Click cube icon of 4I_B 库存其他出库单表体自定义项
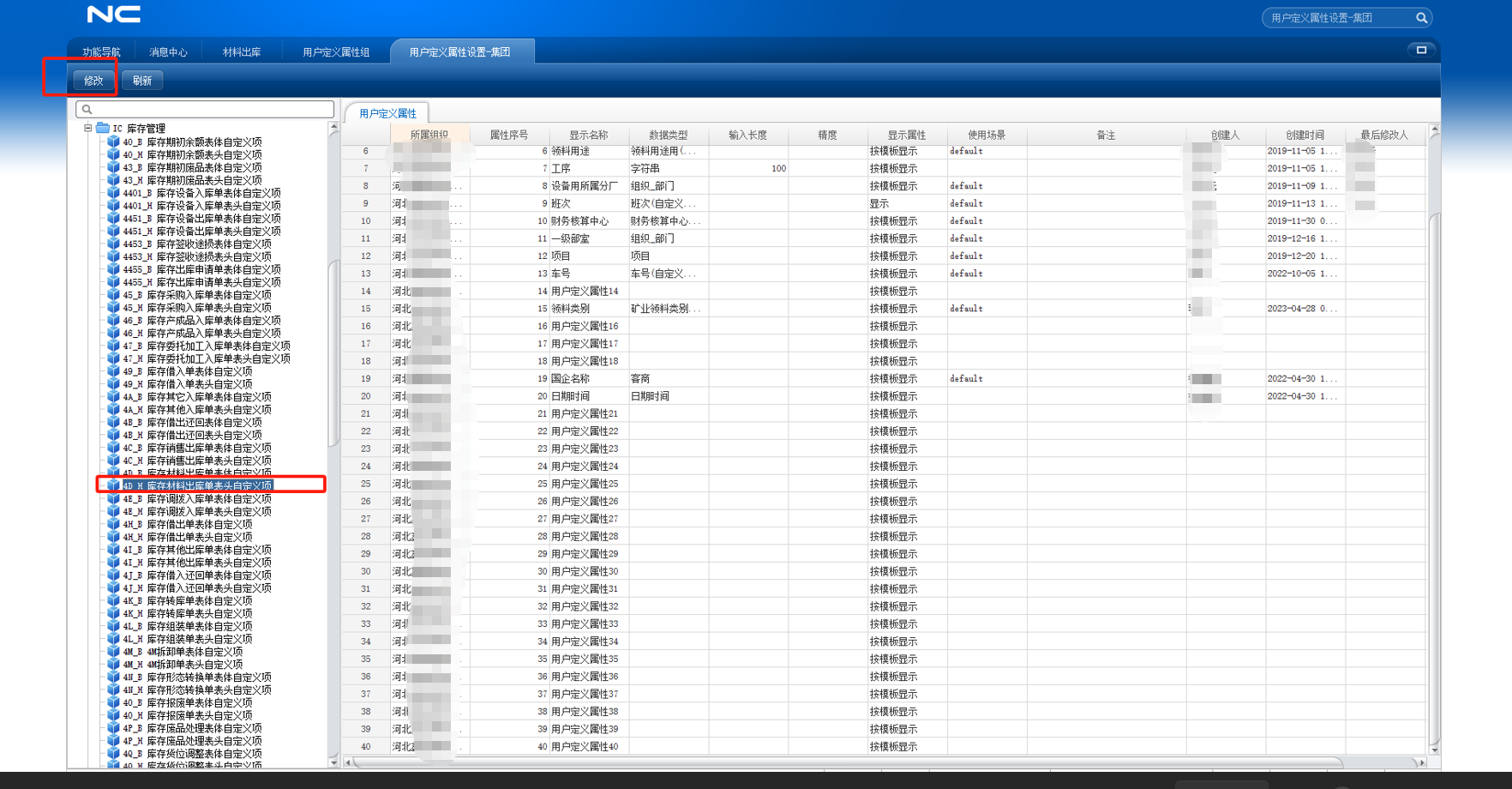The image size is (1512, 789). tap(113, 550)
